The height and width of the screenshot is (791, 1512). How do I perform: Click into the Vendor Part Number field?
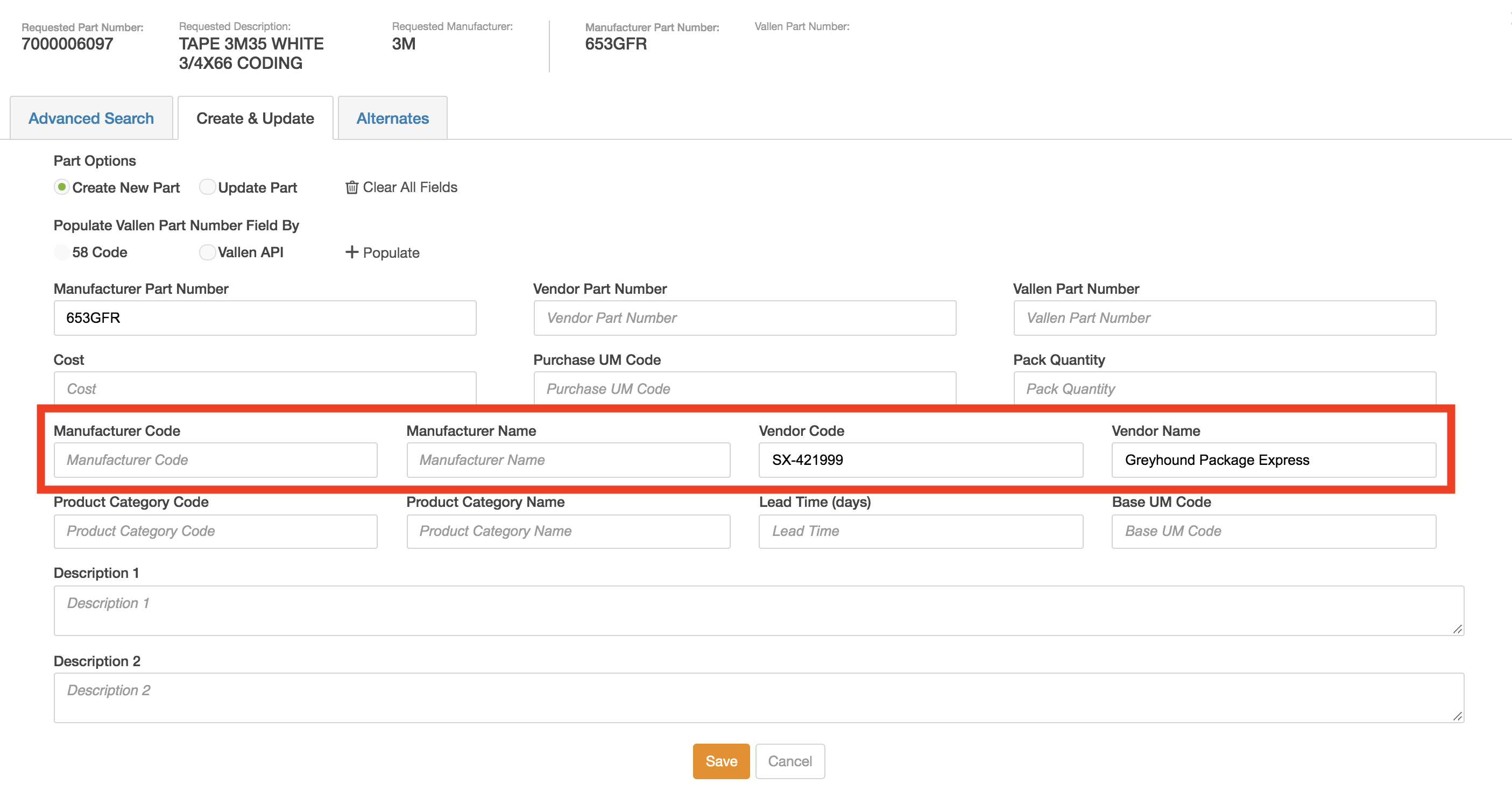(744, 318)
